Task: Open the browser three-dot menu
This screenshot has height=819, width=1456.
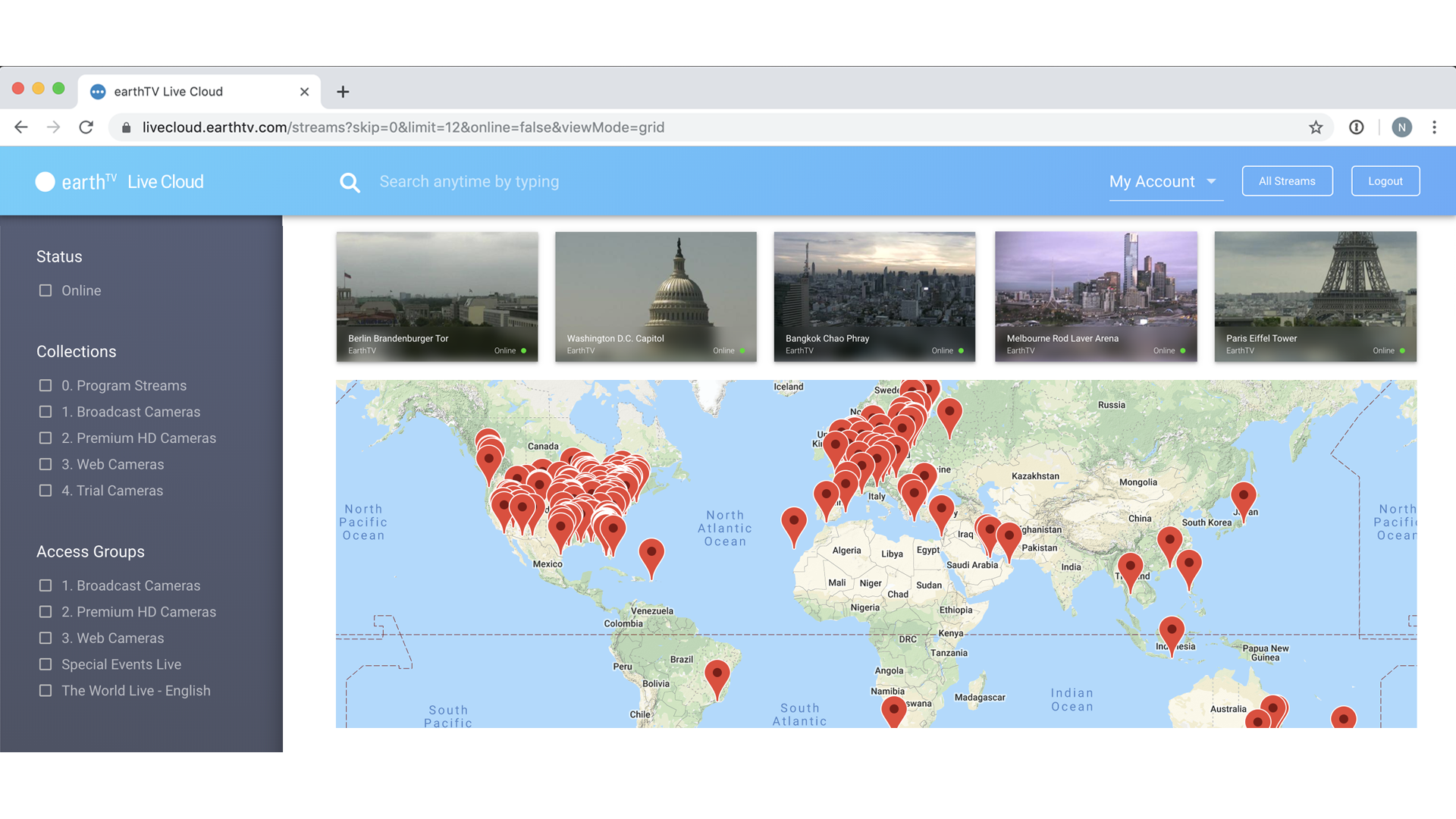Action: pos(1434,127)
